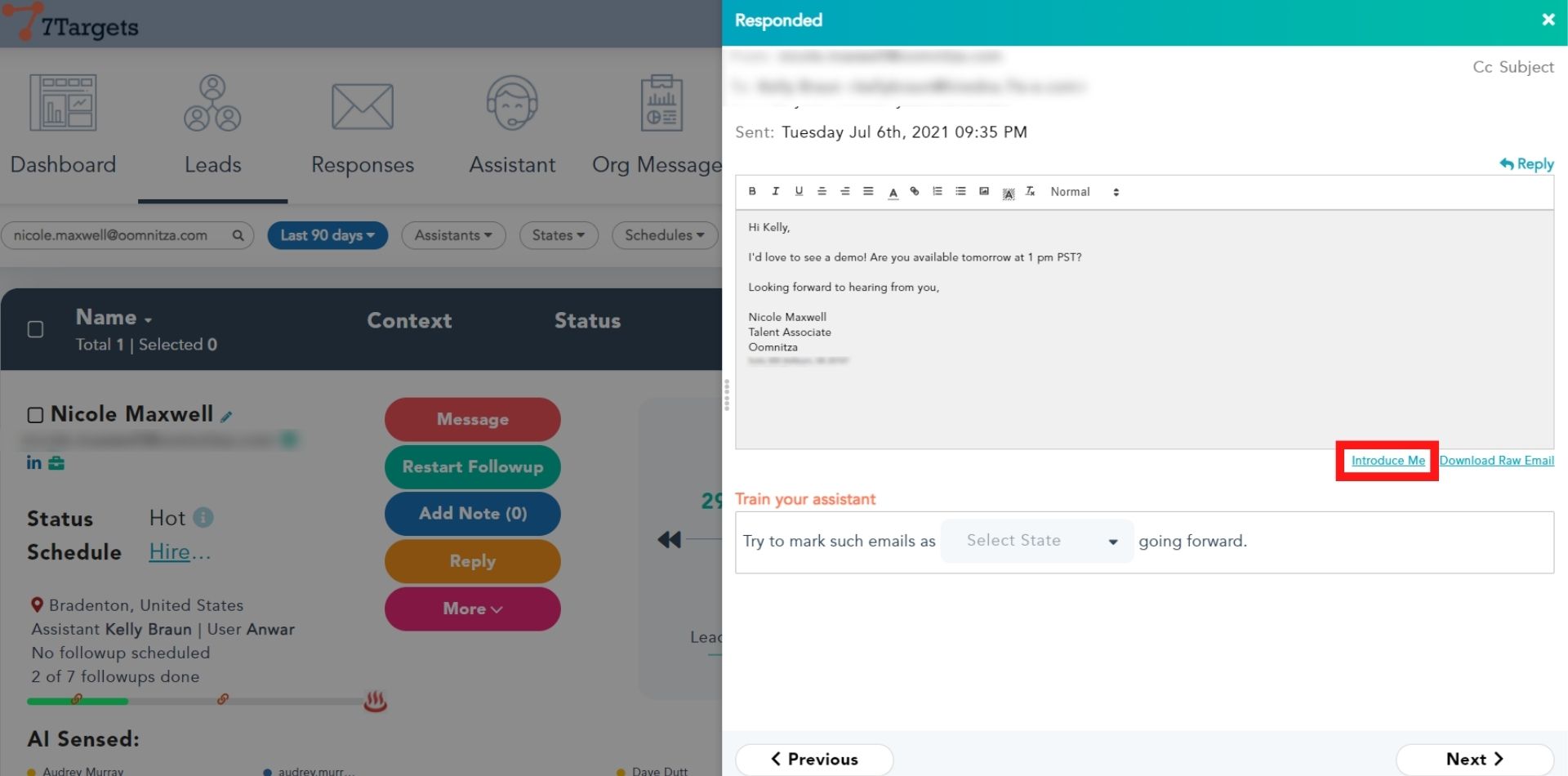Image resolution: width=1568 pixels, height=776 pixels.
Task: Toggle bold formatting in reply editor
Action: (x=752, y=191)
